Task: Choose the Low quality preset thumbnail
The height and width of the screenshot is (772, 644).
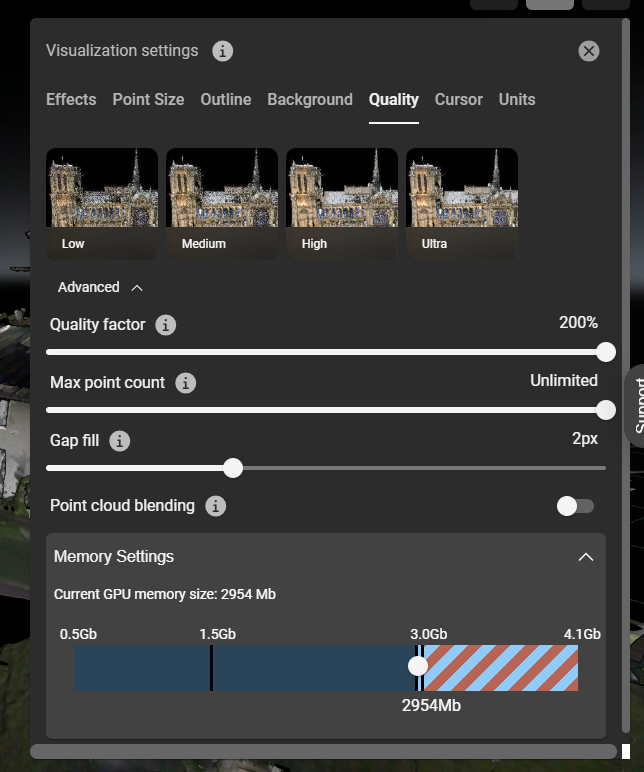Action: coord(102,203)
